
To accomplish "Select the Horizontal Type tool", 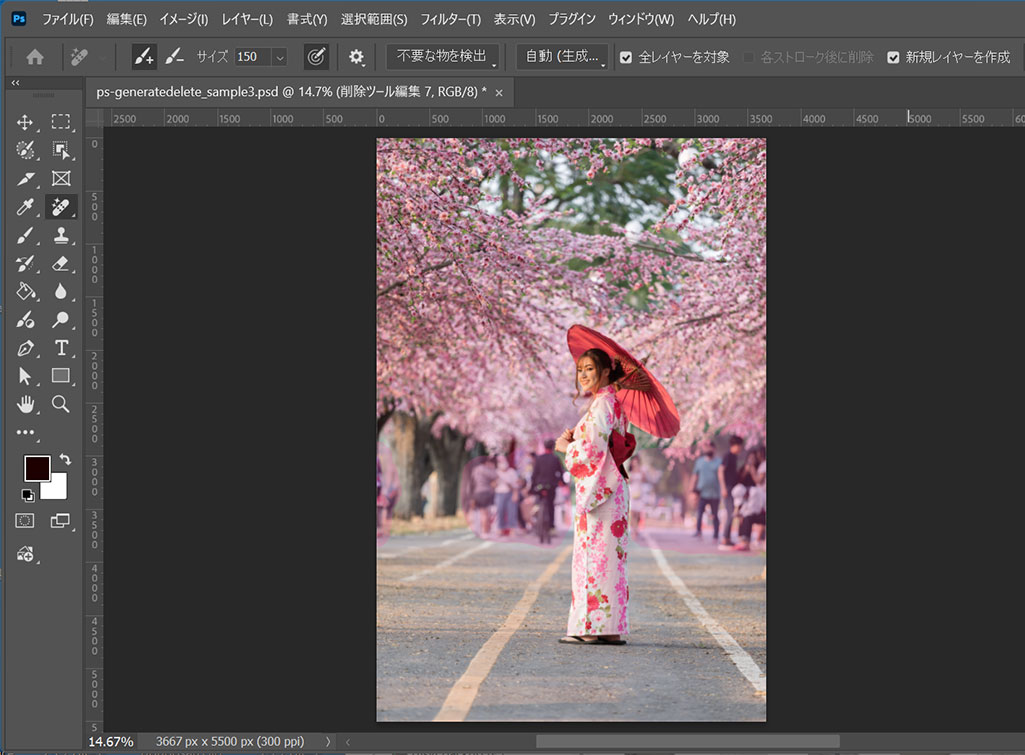I will (61, 348).
